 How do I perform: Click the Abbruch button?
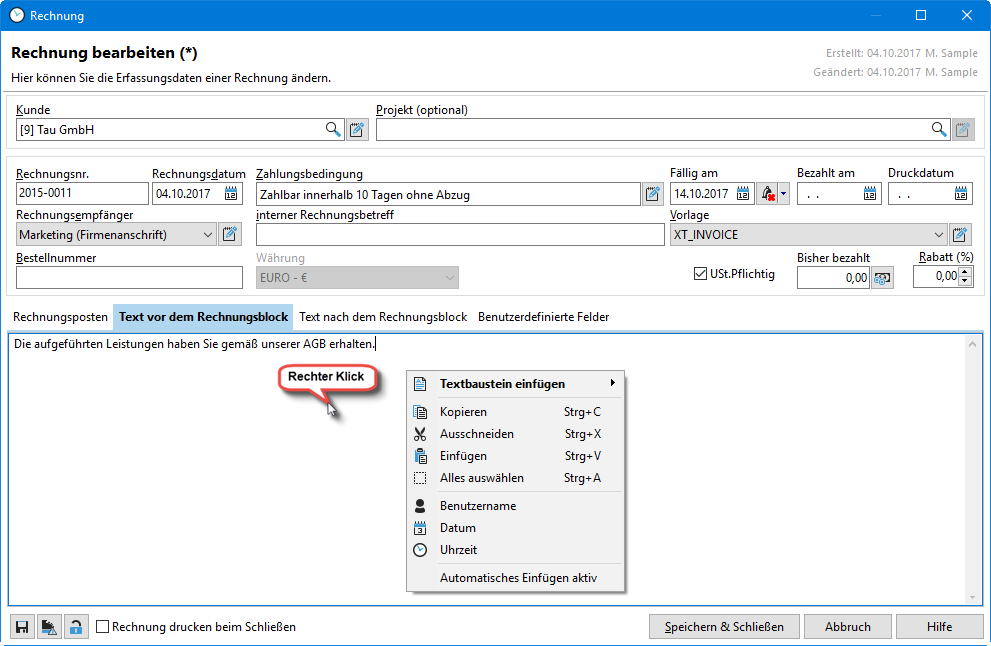[847, 627]
